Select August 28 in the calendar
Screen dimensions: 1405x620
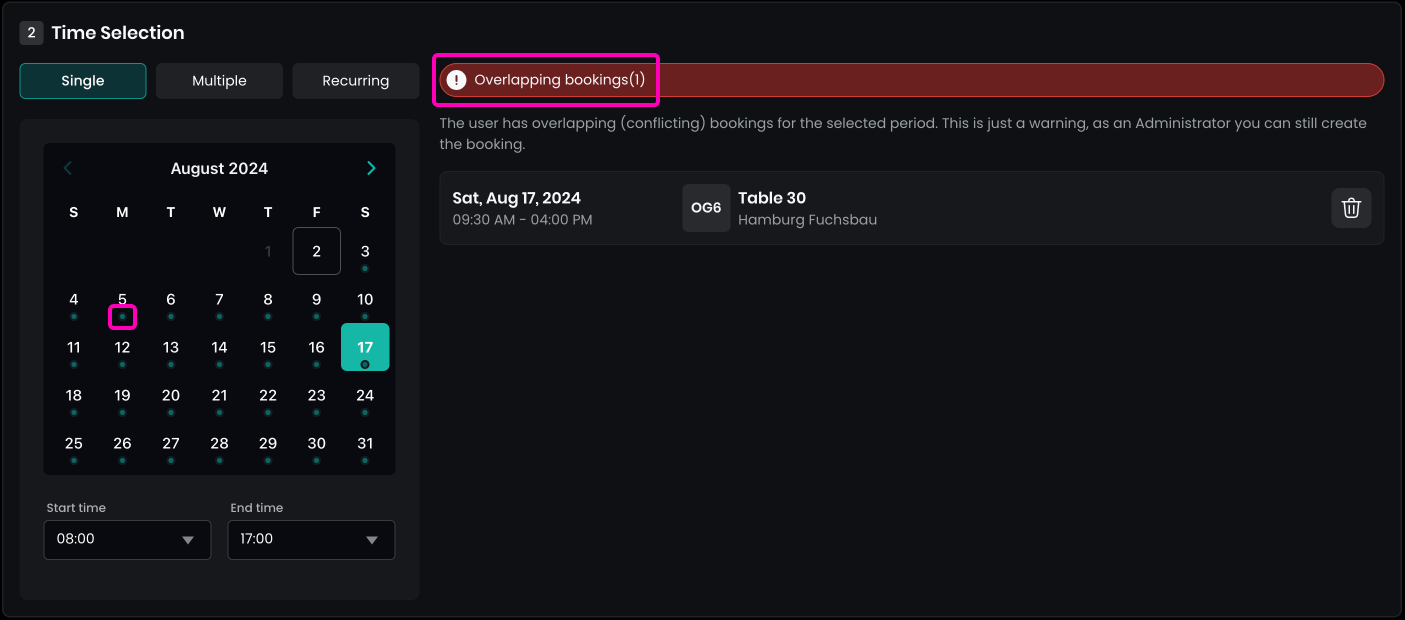219,443
